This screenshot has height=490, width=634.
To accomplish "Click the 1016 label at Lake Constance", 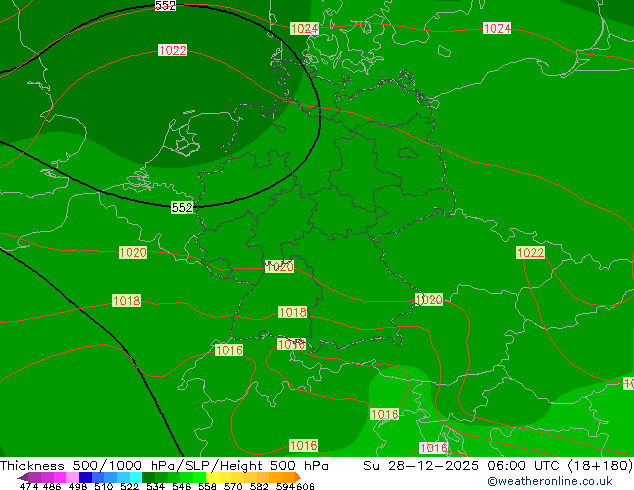I will coord(292,344).
